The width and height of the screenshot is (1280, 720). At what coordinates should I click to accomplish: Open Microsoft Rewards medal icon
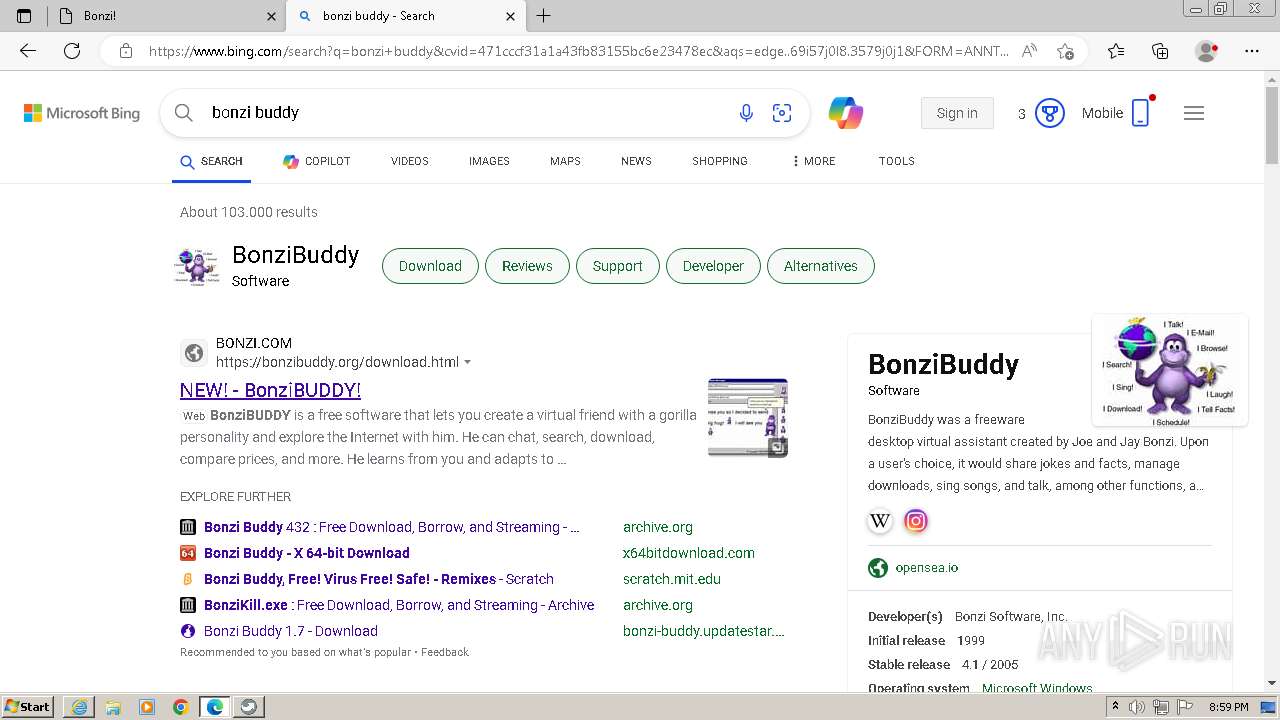[1049, 113]
